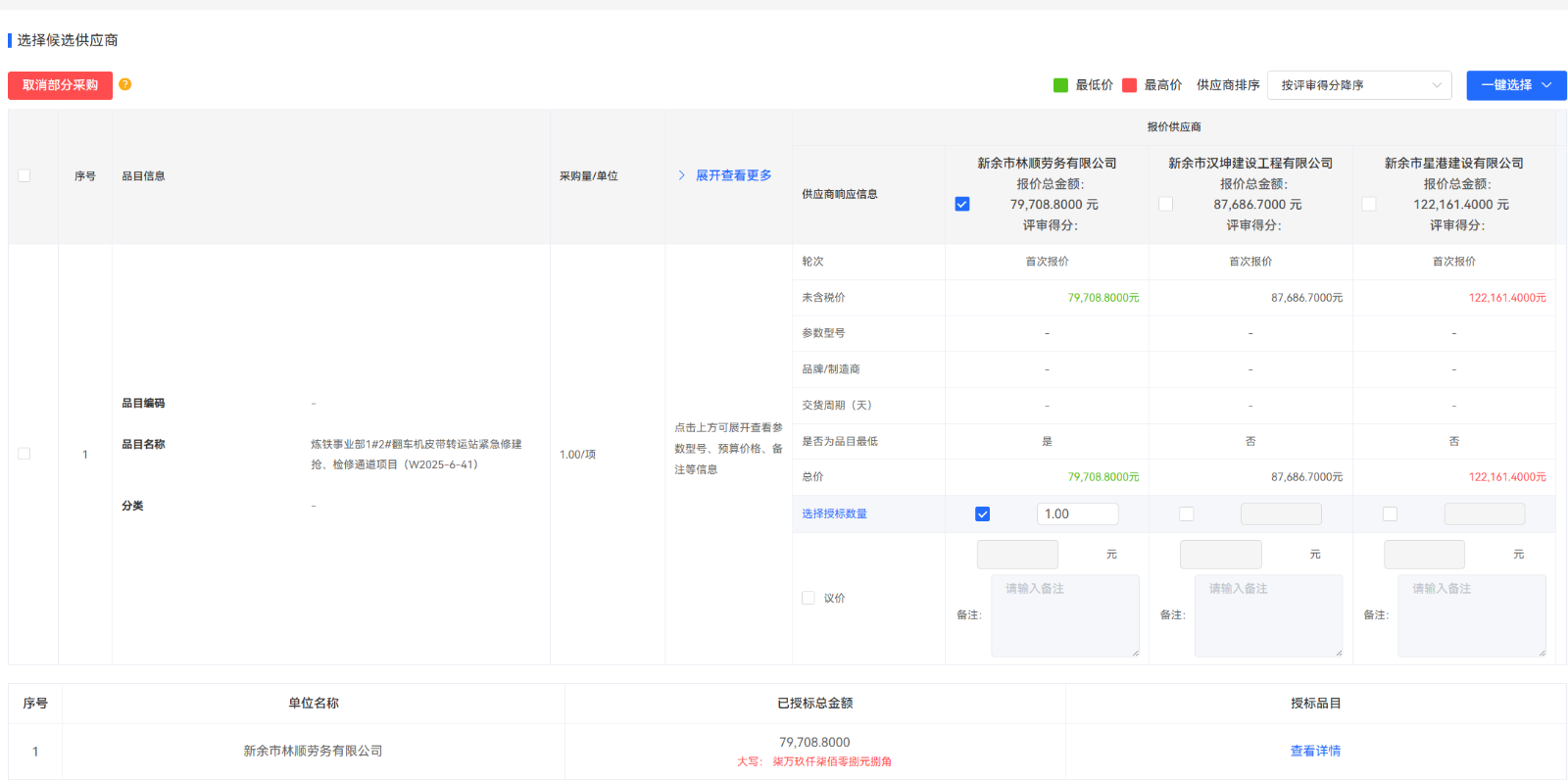This screenshot has width=1568, height=780.
Task: Click the 查看详情 link
Action: pos(1315,751)
